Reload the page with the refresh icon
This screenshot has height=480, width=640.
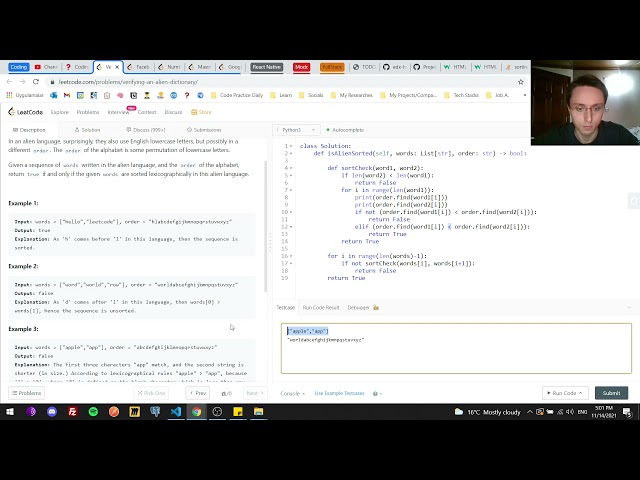pyautogui.click(x=36, y=82)
